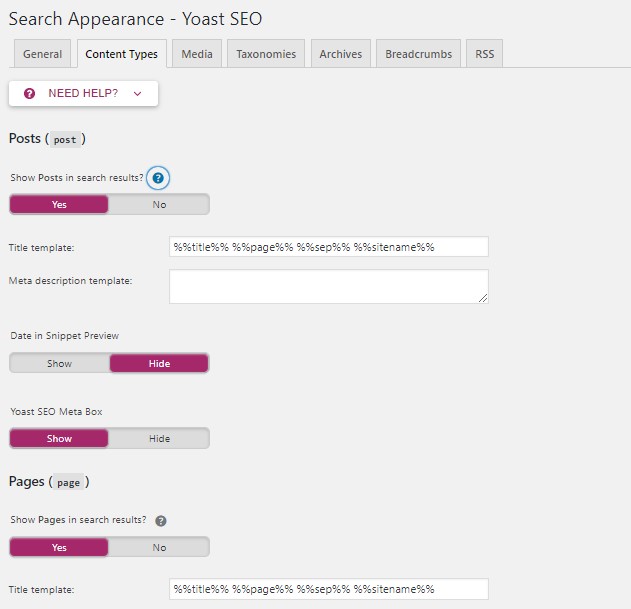Go to the Taxonomies tab
631x609 pixels.
click(266, 54)
